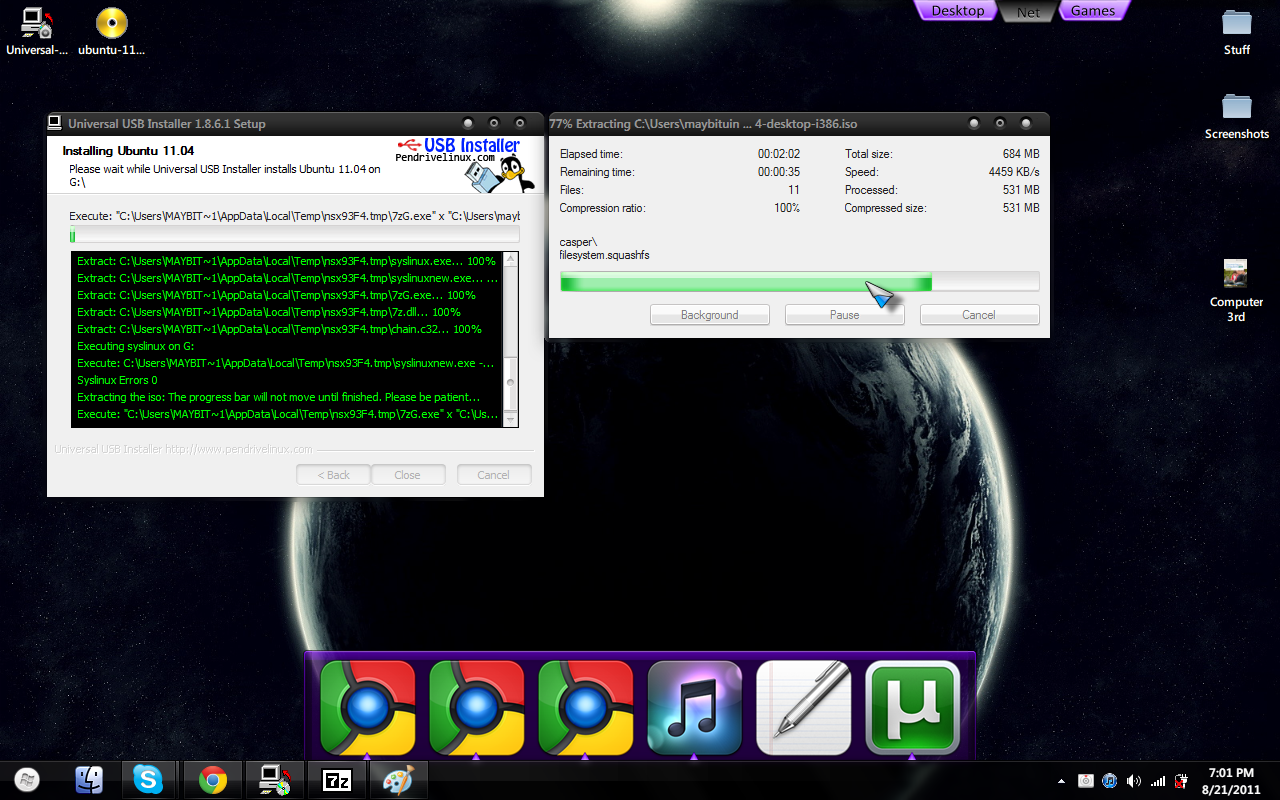This screenshot has width=1280, height=800.
Task: Switch to the Games tab
Action: 1092,10
